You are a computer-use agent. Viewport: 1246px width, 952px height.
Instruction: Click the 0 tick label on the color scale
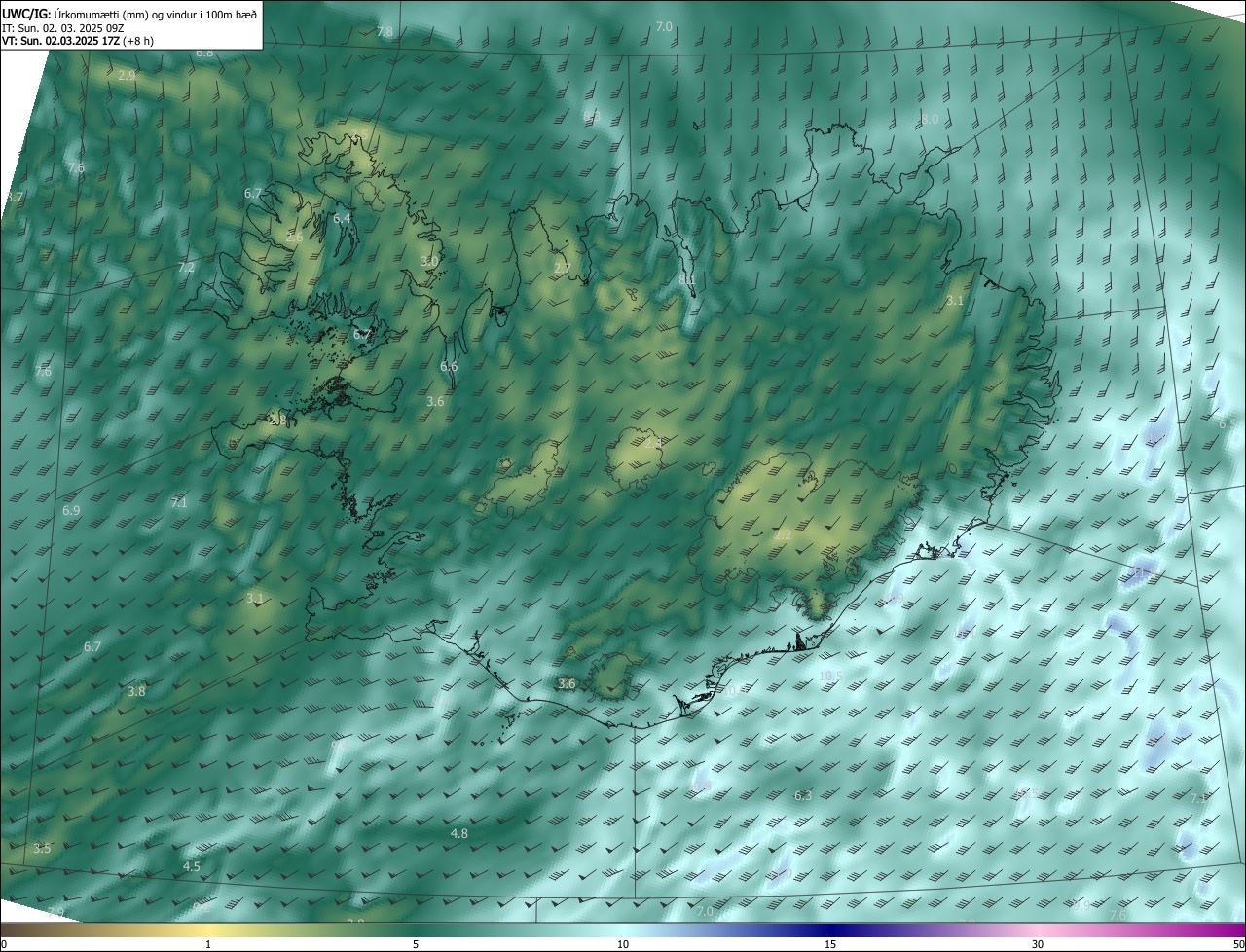pos(4,945)
